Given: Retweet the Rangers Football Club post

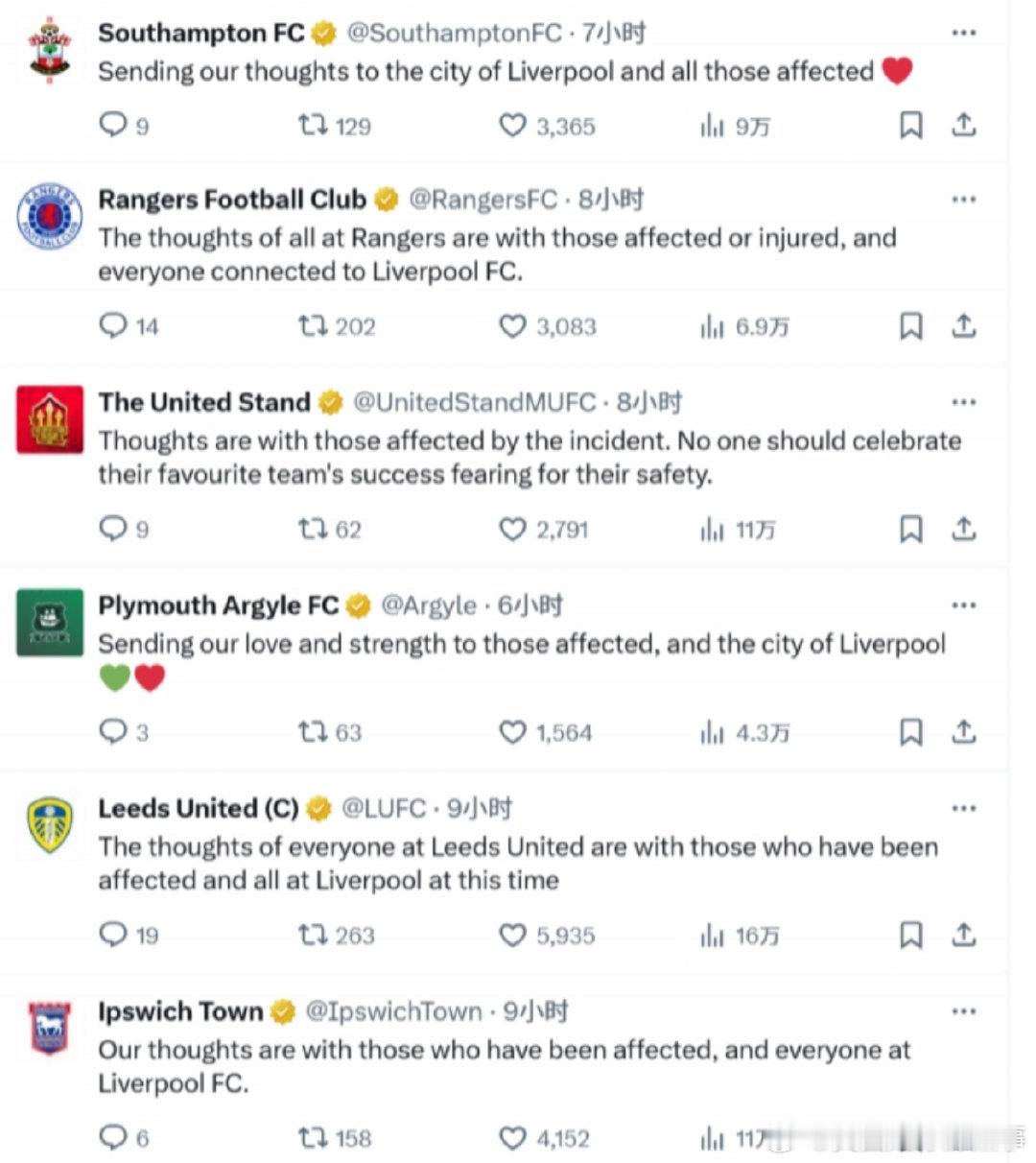Looking at the screenshot, I should point(313,327).
